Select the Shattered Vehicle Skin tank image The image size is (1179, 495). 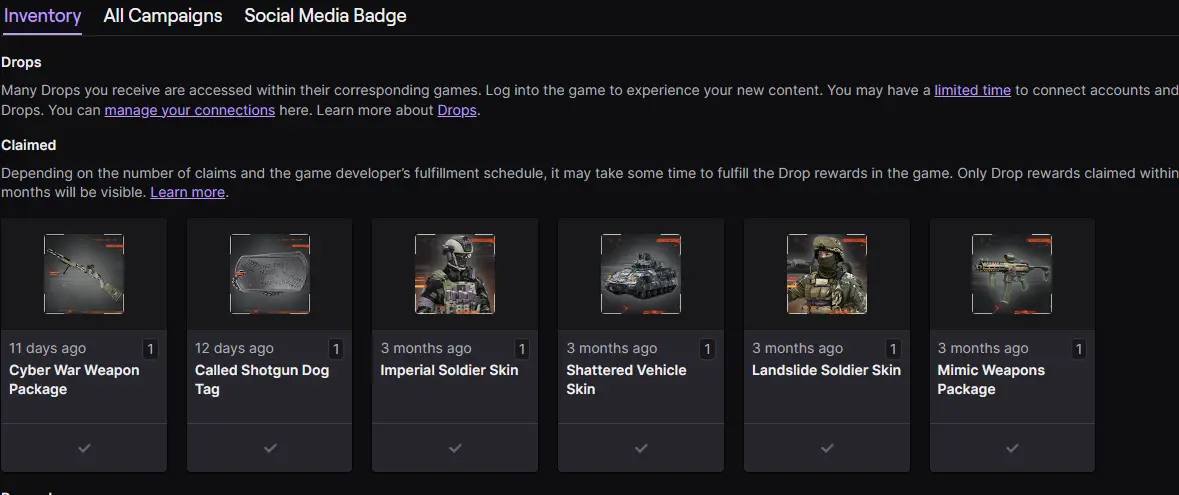[x=641, y=274]
